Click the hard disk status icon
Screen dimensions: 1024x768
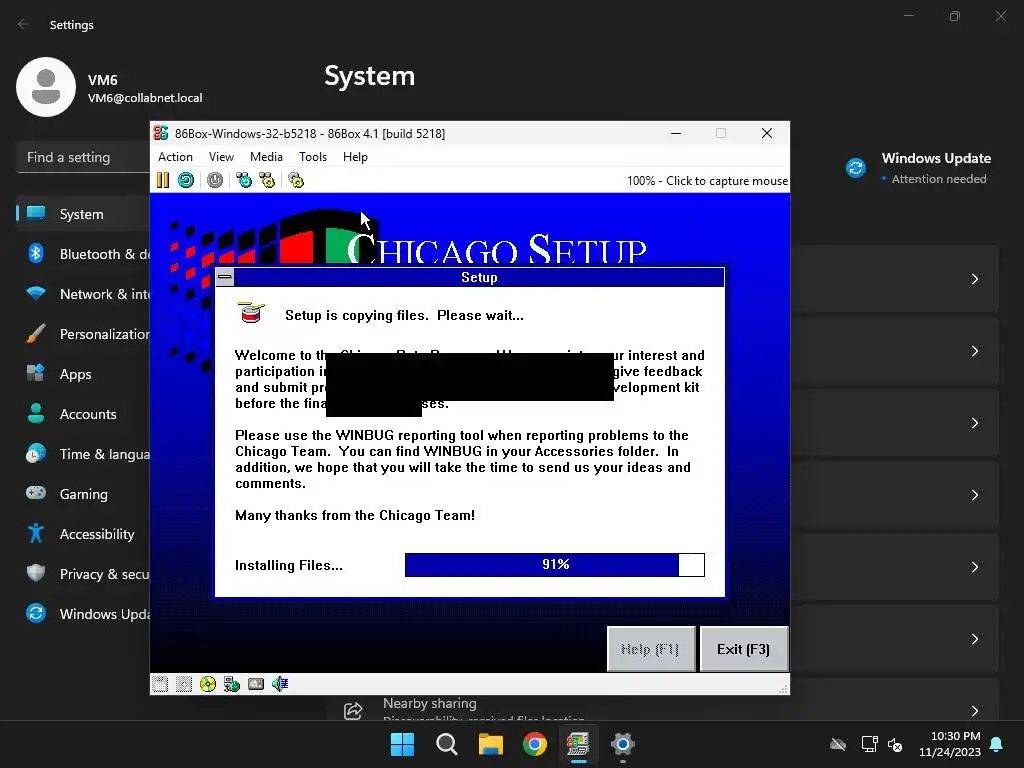[x=256, y=684]
